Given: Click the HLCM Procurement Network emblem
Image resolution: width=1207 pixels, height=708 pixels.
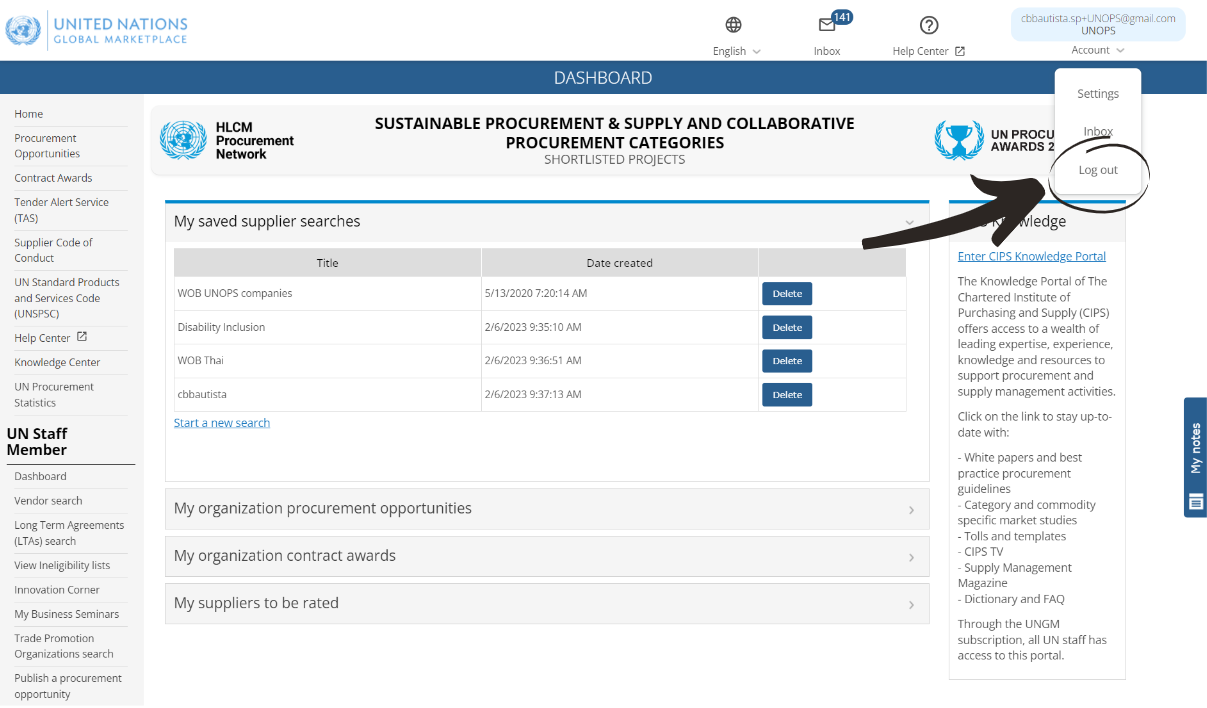Looking at the screenshot, I should point(183,141).
